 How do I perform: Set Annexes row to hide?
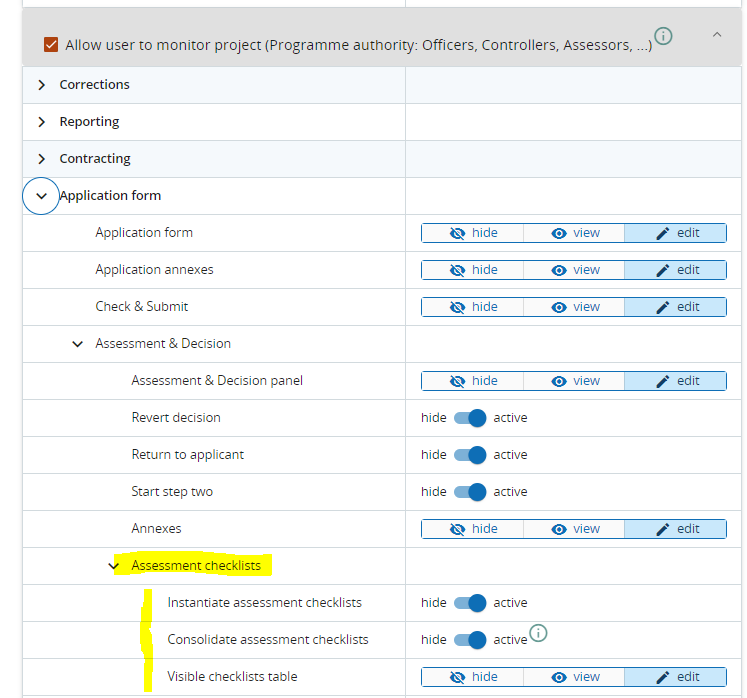(473, 529)
